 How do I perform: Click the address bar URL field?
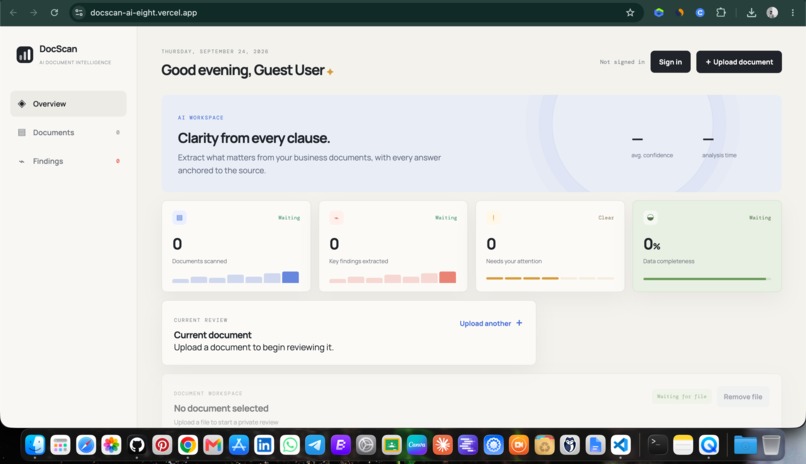[x=356, y=12]
